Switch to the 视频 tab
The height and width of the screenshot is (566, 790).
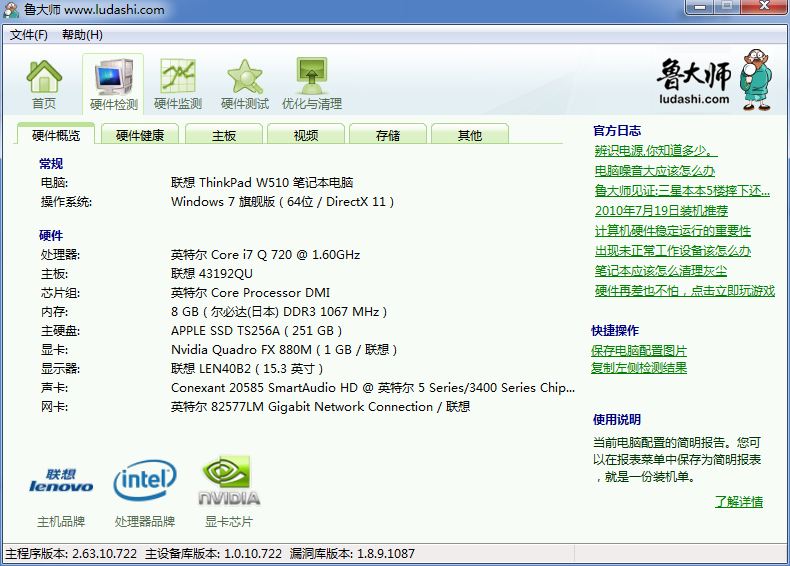[306, 135]
